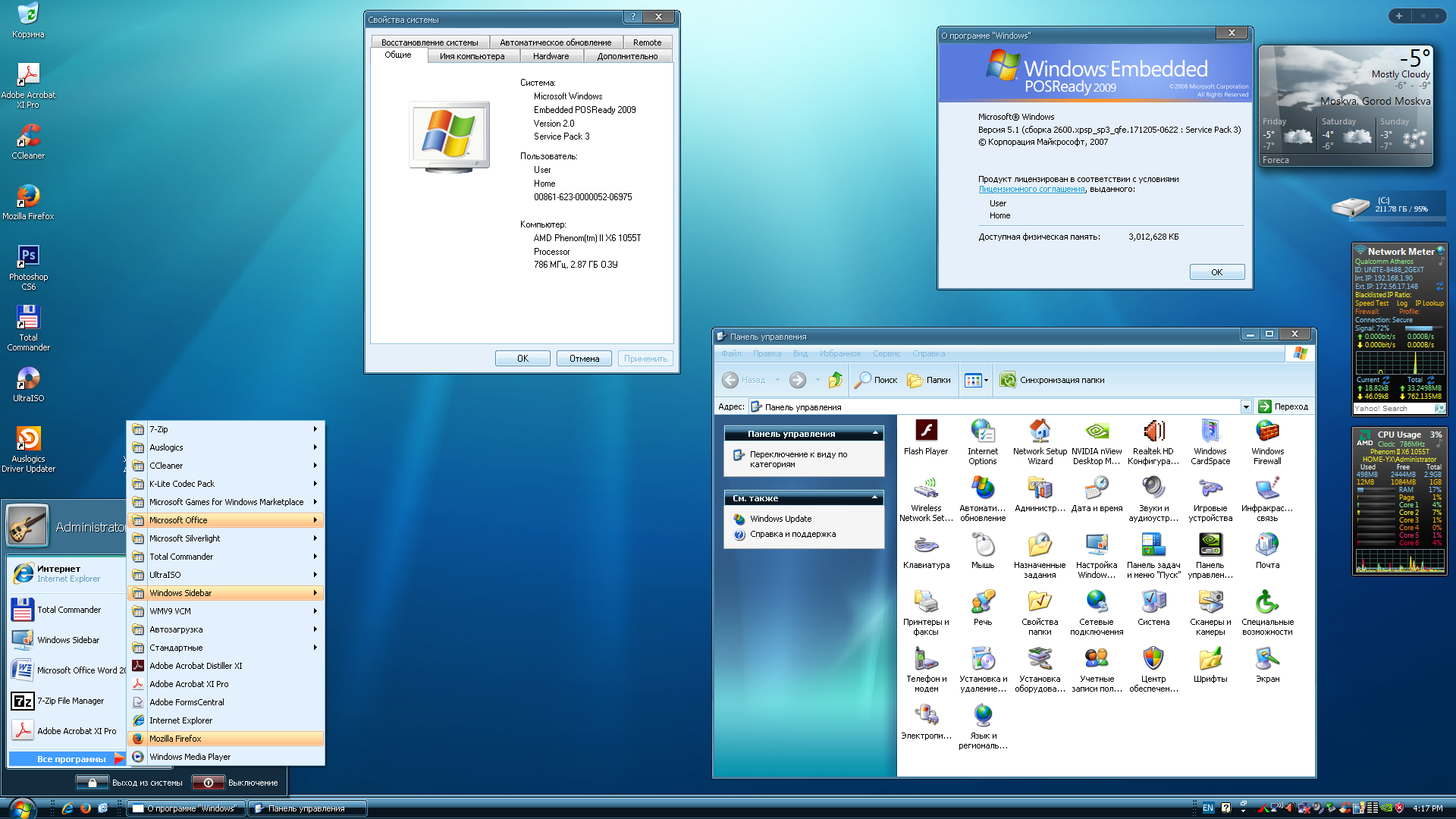This screenshot has height=819, width=1456.
Task: Open Шрифты icon
Action: coord(1210,666)
